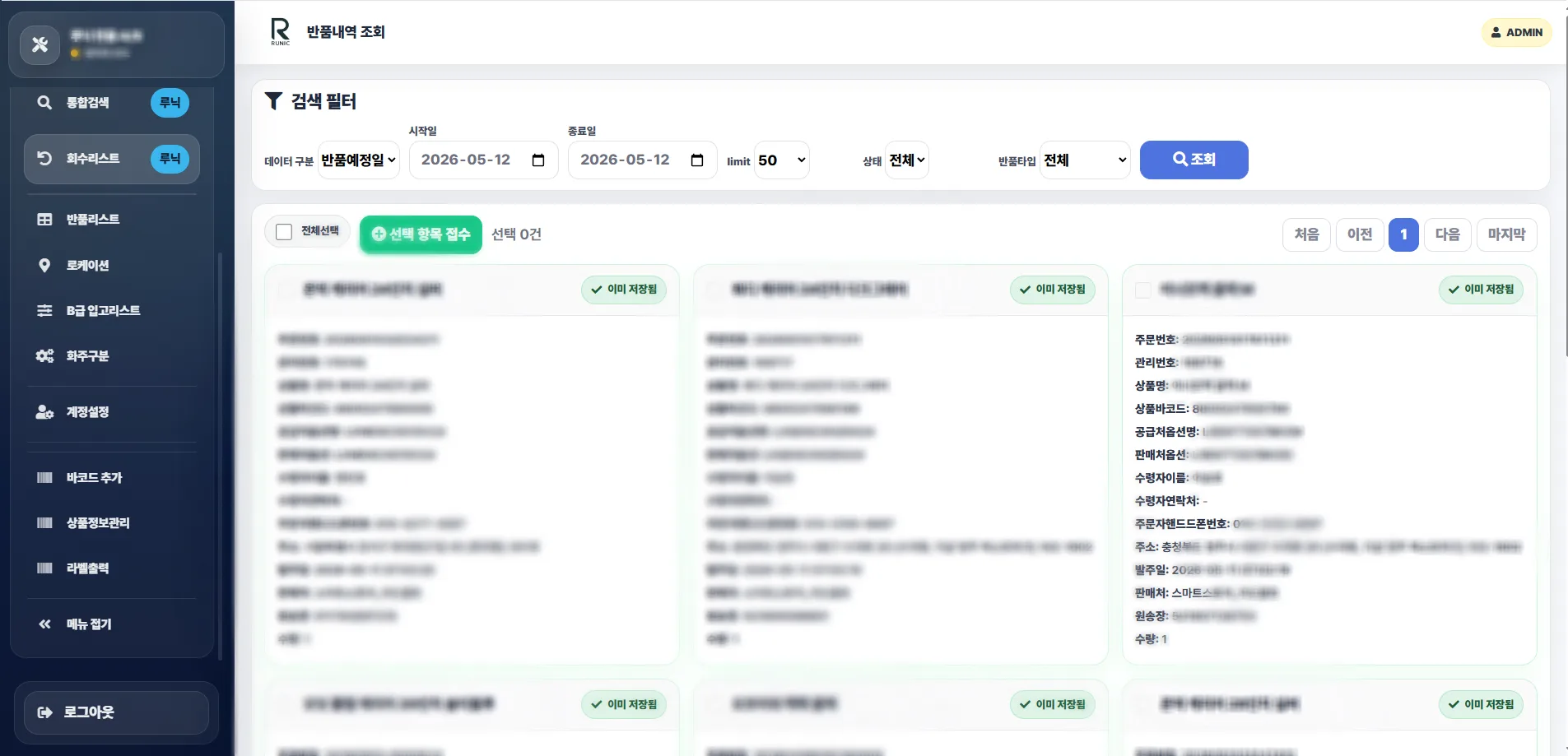
Task: Click the 통합검색 magnifier icon
Action: point(44,103)
